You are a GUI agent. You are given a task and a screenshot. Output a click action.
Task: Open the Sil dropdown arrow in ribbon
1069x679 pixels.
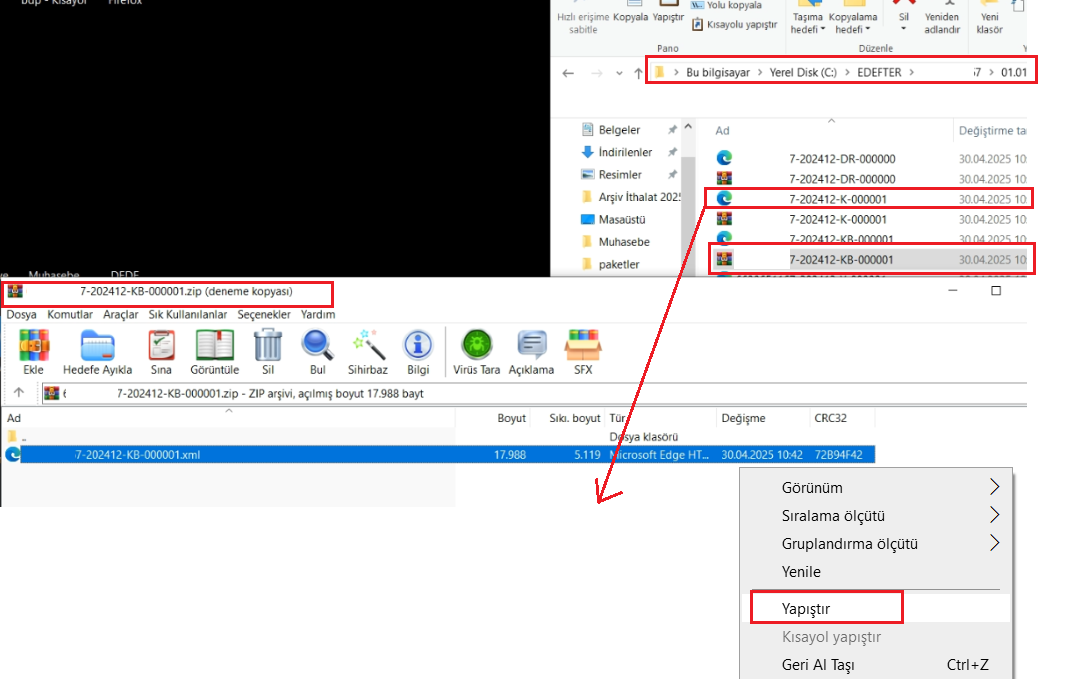(903, 29)
